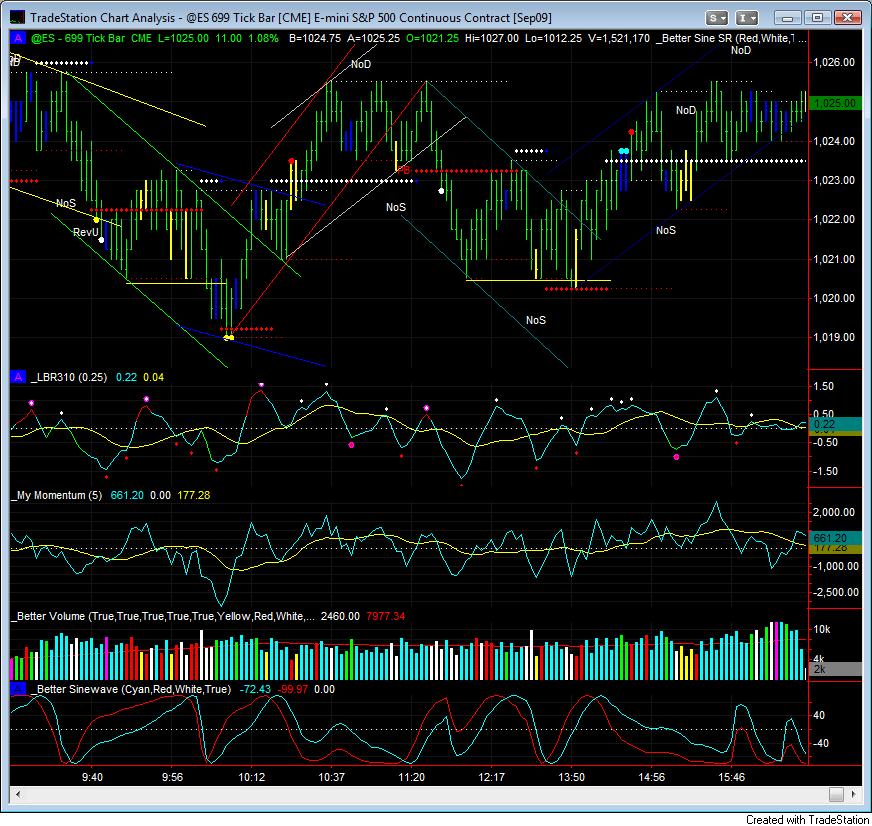The image size is (872, 826).
Task: Click the low 'Lo=1012.25' value
Action: pyautogui.click(x=553, y=38)
